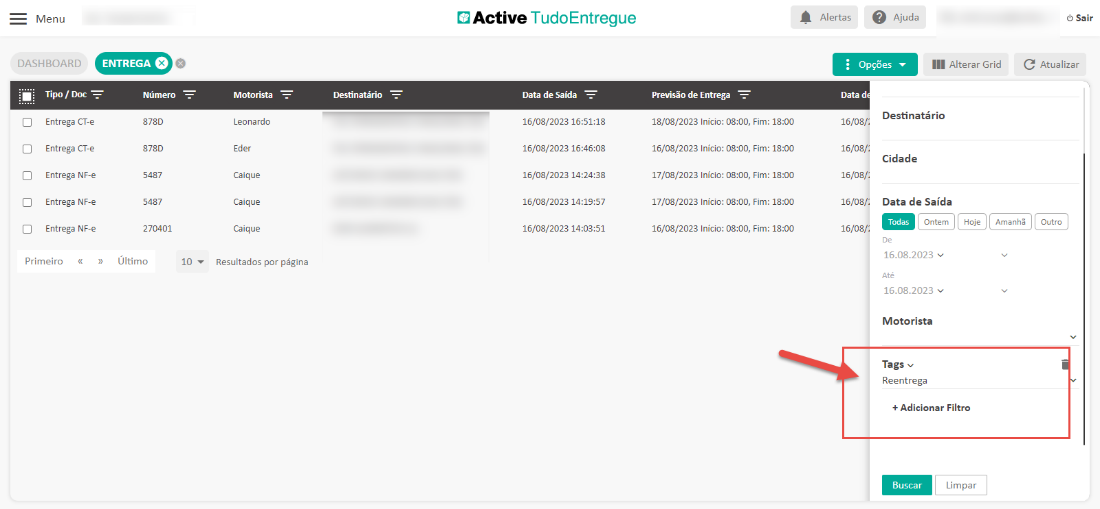
Task: Select the Hoje date filter option
Action: click(x=971, y=222)
